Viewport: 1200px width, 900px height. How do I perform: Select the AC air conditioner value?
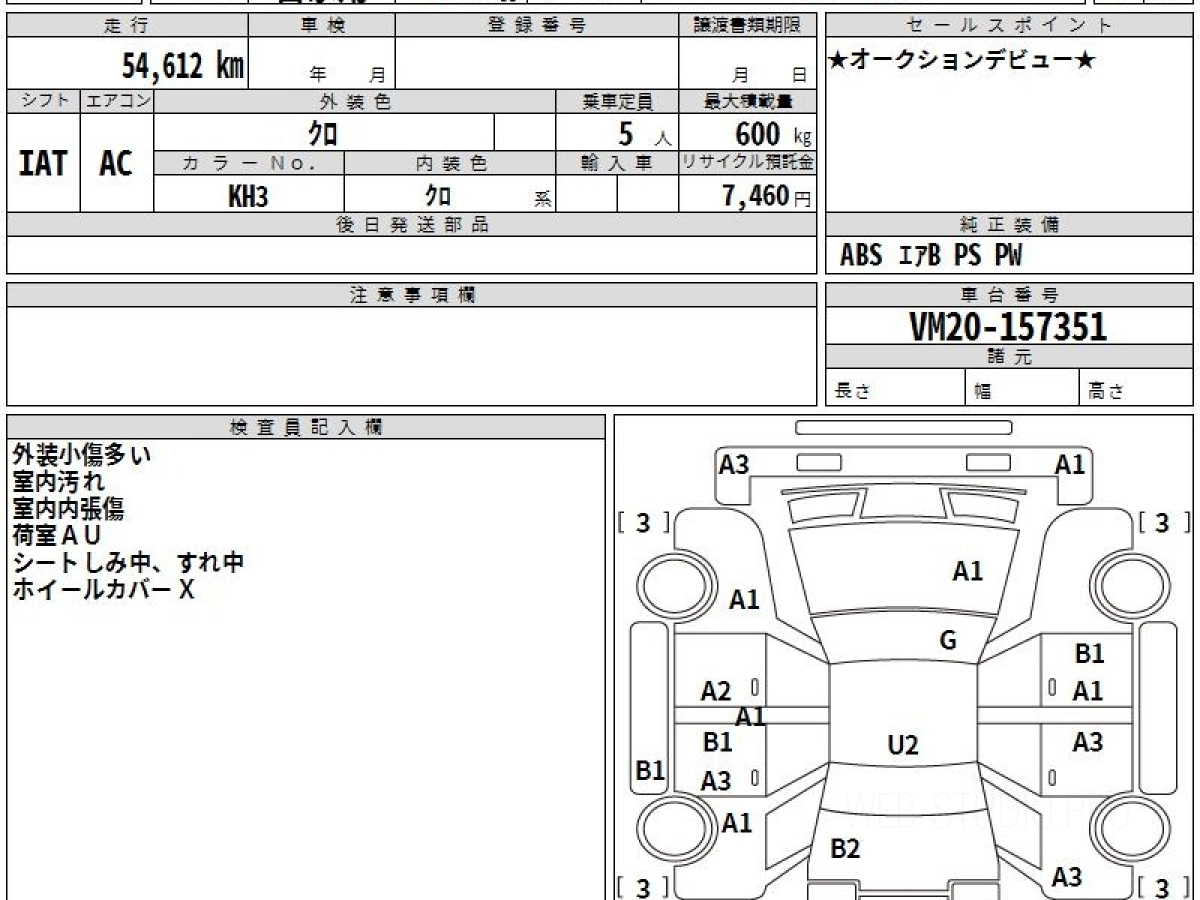(x=116, y=163)
